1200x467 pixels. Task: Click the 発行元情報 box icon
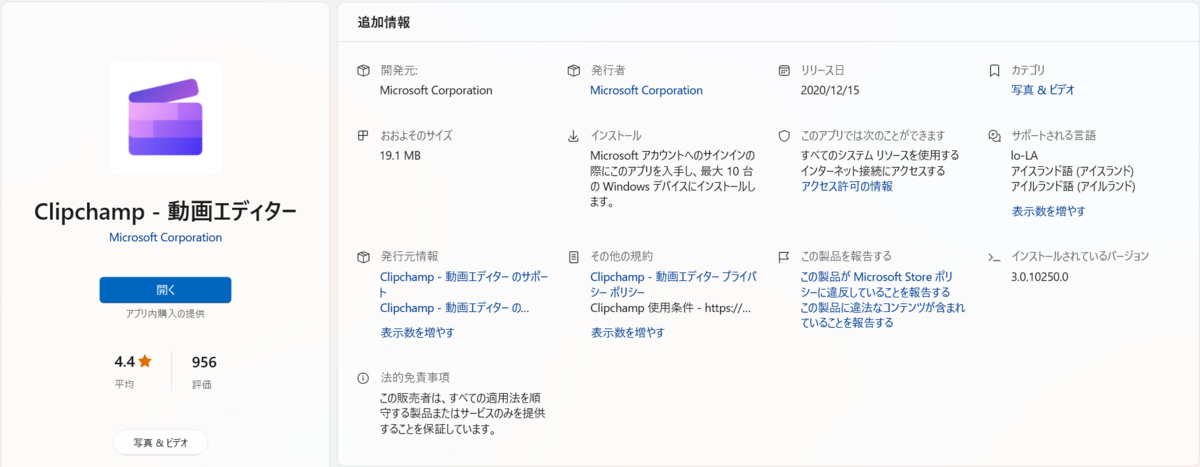[x=364, y=257]
